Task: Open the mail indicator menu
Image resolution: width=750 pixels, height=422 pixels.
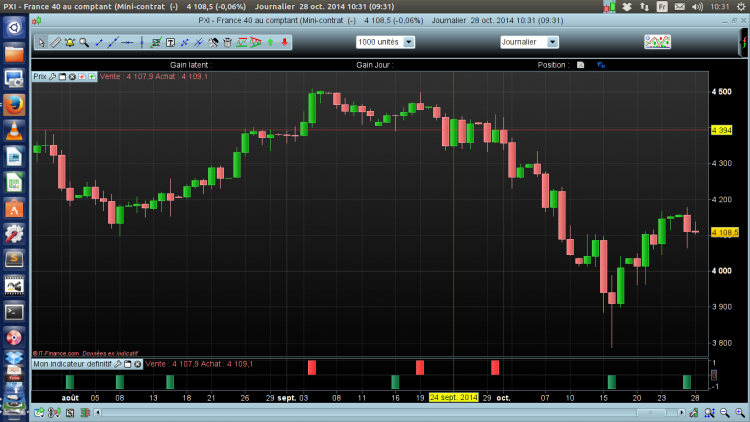Action: click(680, 7)
